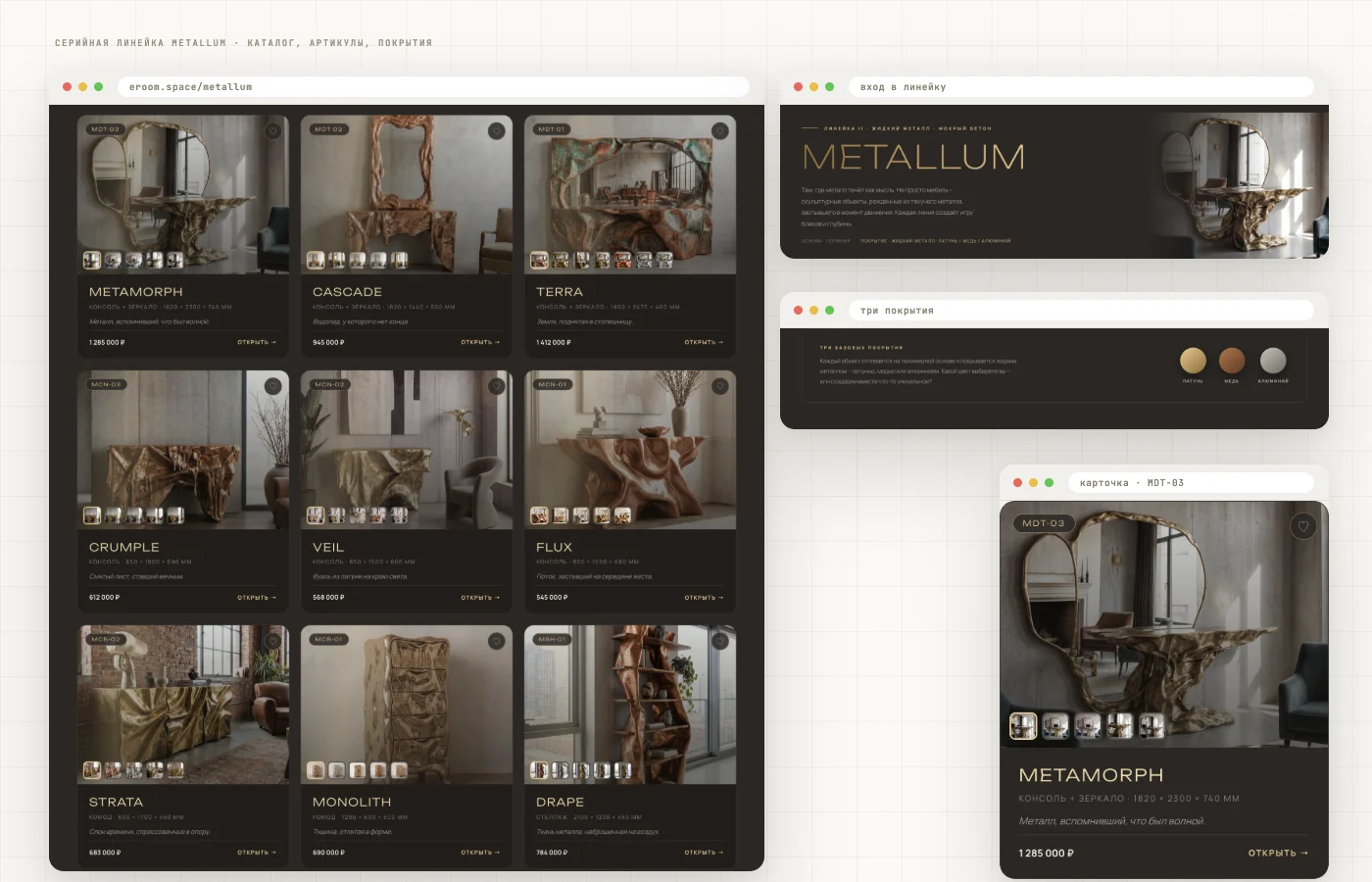Image resolution: width=1372 pixels, height=882 pixels.
Task: Click the TERRA product title
Action: click(x=560, y=292)
